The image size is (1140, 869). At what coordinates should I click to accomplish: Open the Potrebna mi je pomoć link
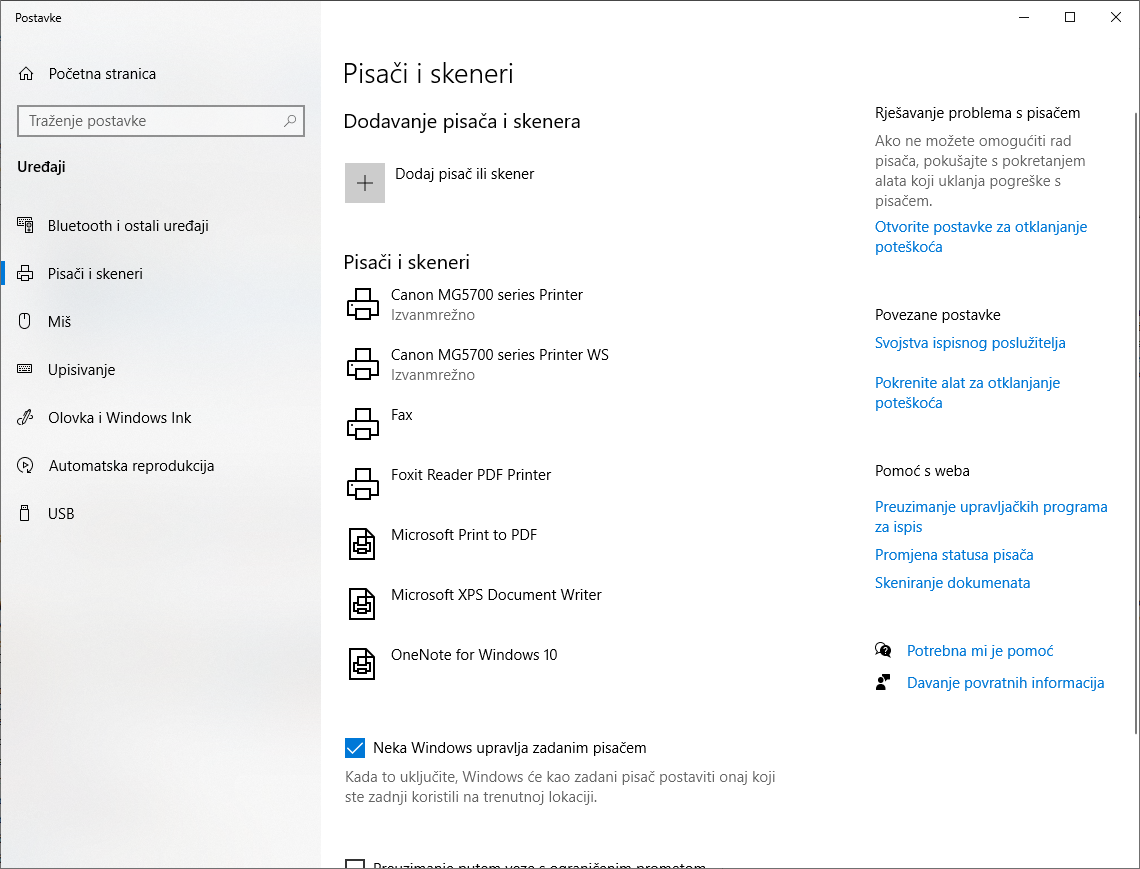pos(980,651)
